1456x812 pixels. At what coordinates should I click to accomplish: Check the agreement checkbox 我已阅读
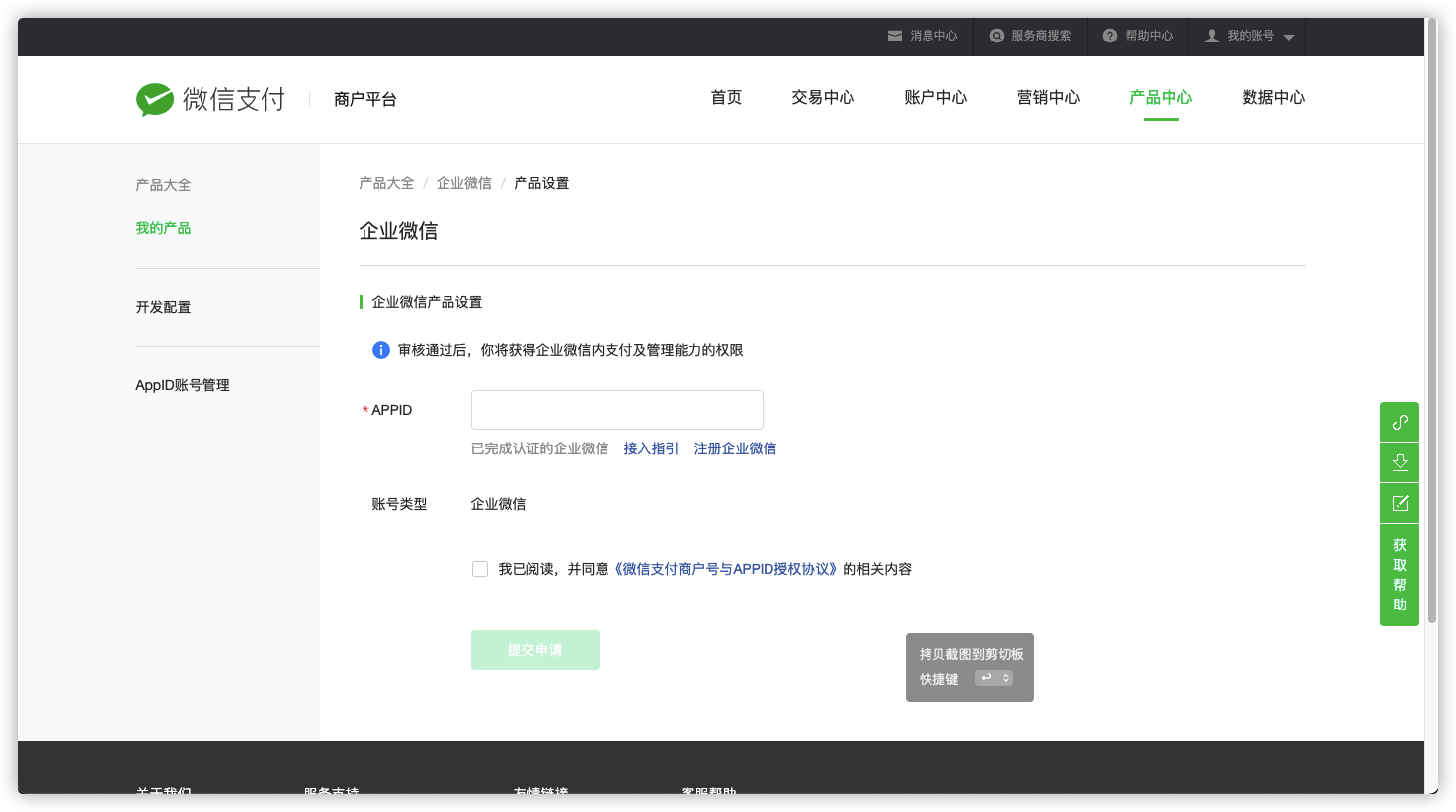pos(480,569)
